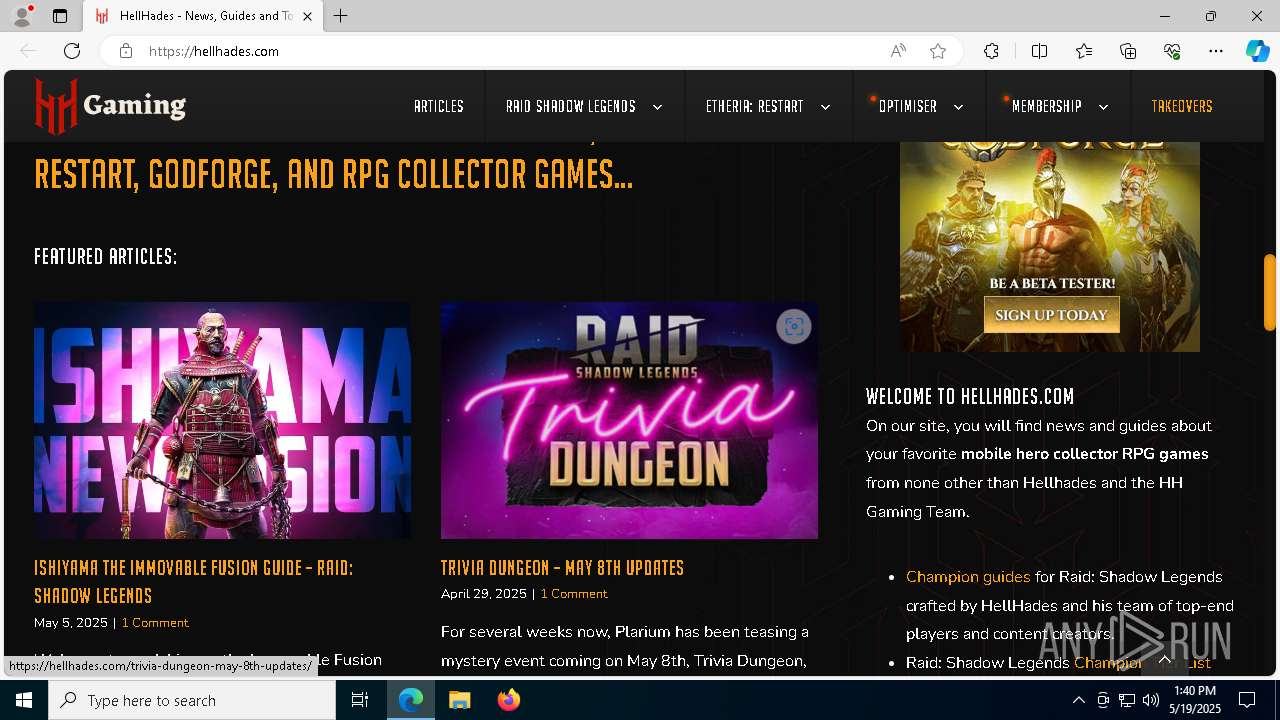Image resolution: width=1280 pixels, height=720 pixels.
Task: Refresh the page with the reload icon
Action: (x=72, y=51)
